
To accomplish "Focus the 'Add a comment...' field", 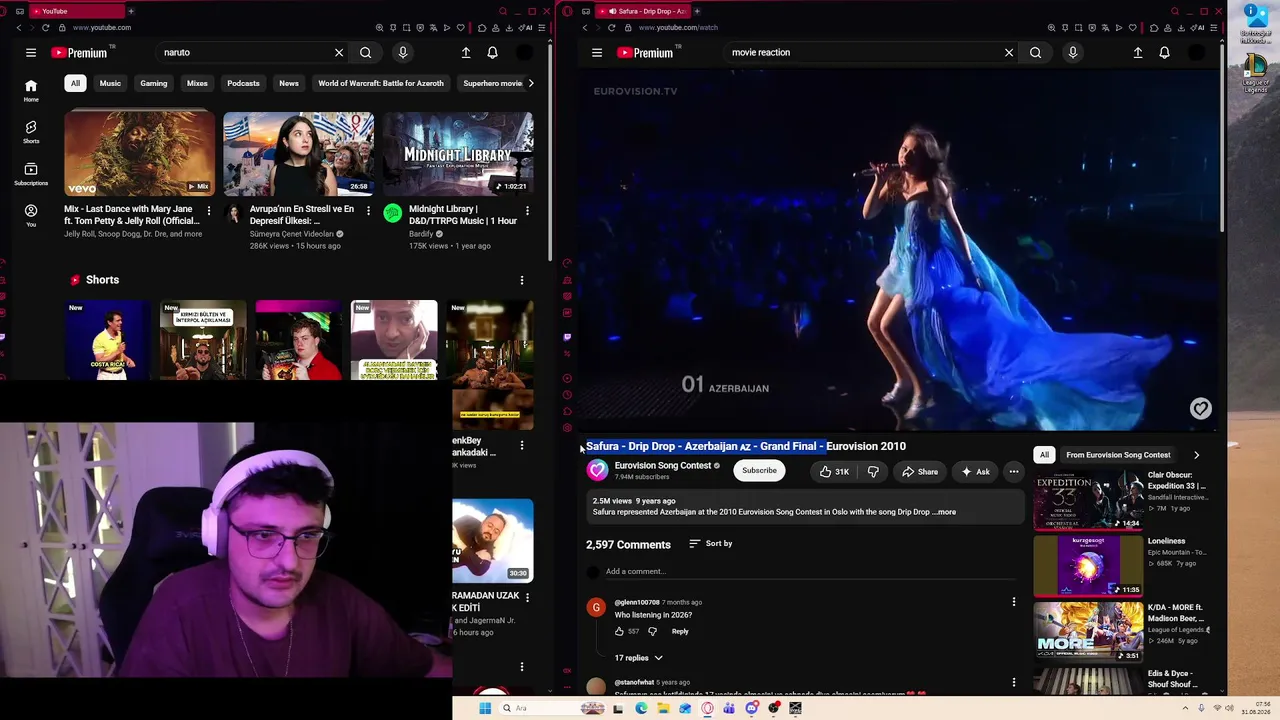I will pos(810,572).
